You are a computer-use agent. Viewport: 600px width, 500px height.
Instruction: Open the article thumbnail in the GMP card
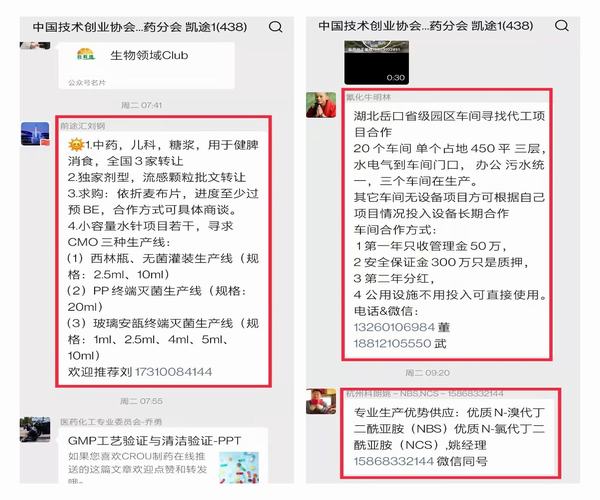(x=240, y=467)
